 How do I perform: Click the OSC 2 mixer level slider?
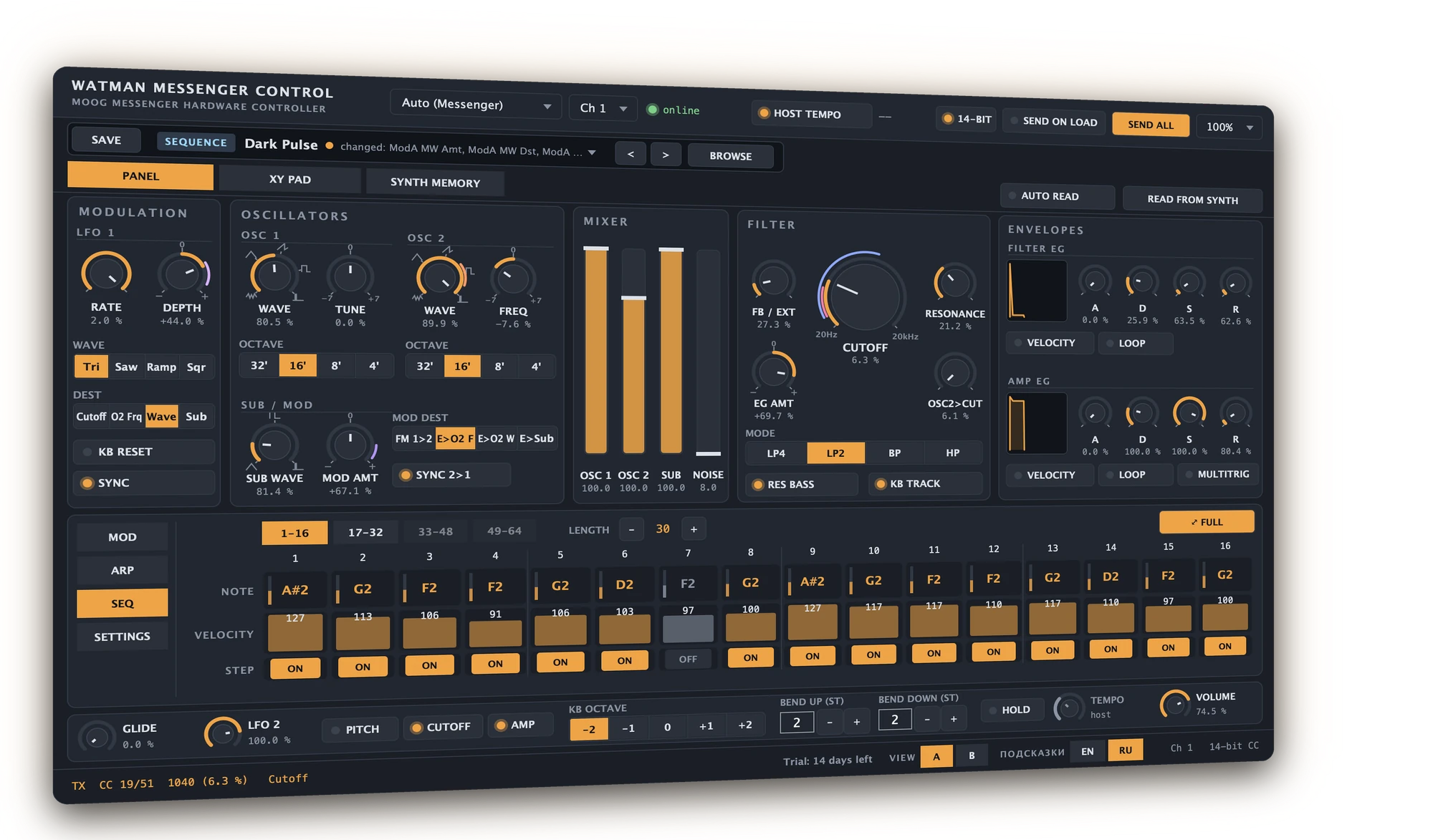(x=633, y=352)
